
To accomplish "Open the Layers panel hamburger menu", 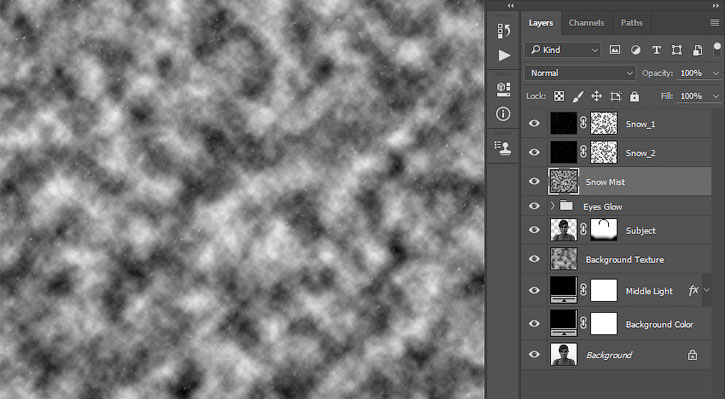I will 715,23.
